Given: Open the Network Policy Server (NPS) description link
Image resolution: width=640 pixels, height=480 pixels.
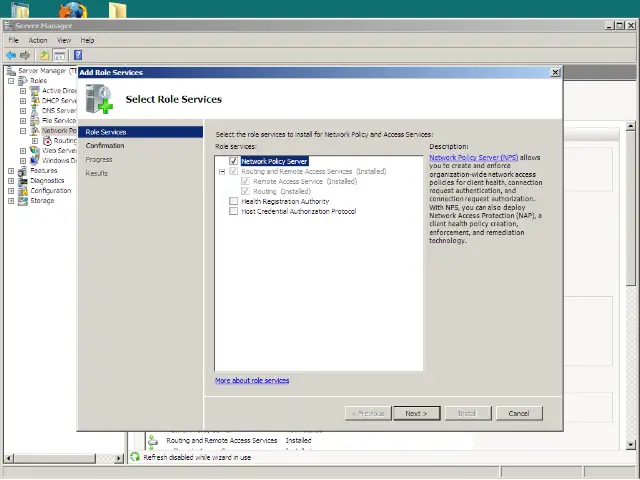Looking at the screenshot, I should [473, 158].
